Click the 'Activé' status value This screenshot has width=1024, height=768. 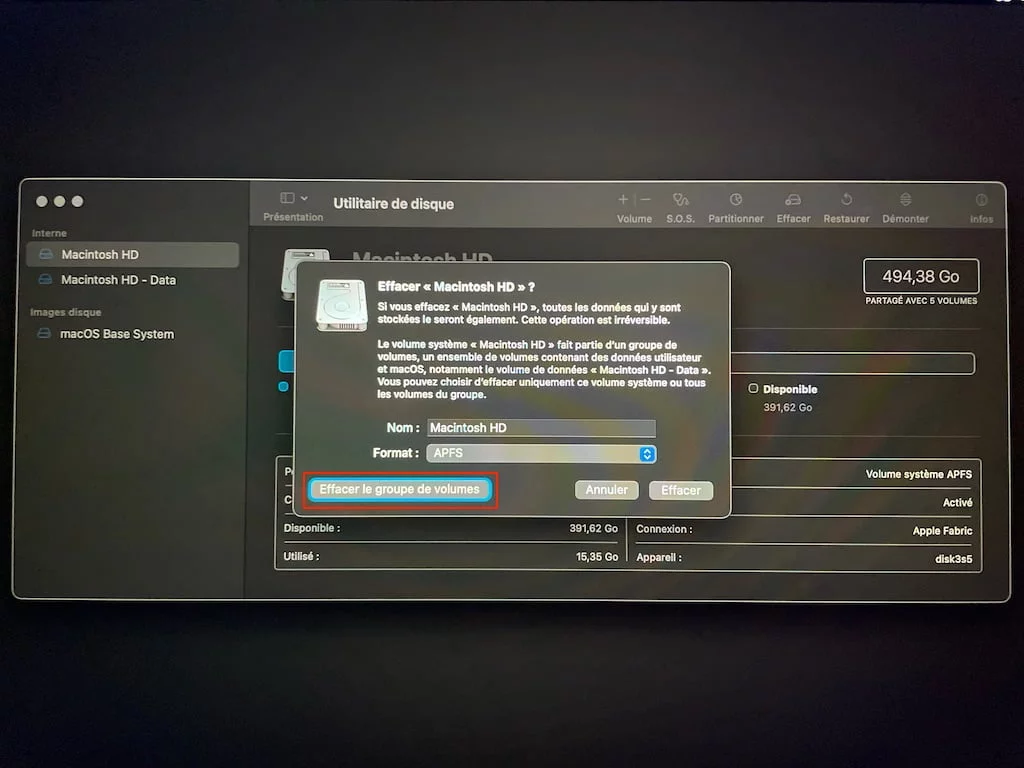click(x=957, y=502)
